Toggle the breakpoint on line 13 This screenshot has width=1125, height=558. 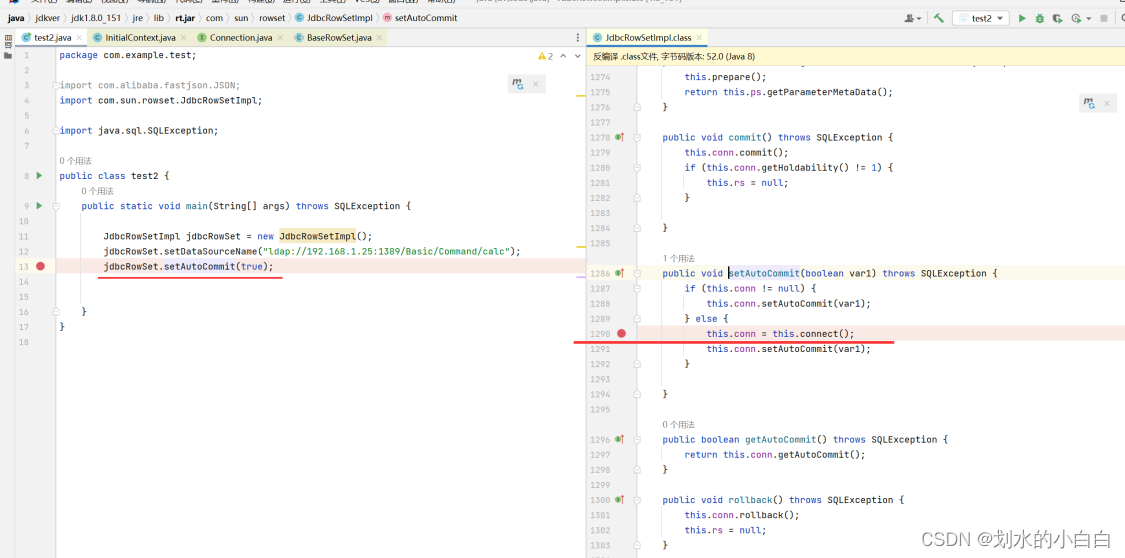coord(40,266)
